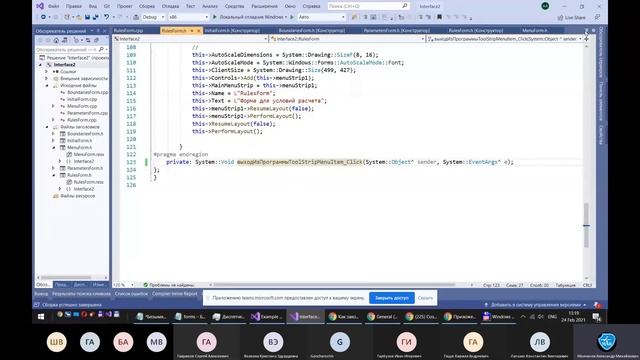Viewport: 640px width, 360px height.
Task: Select BoundariesForm.cpp in Solution Explorer
Action: 87,92
